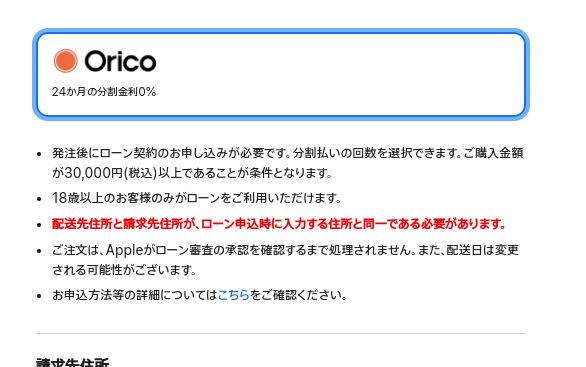Click the Orico wordmark text
This screenshot has width=586, height=367.
(x=120, y=61)
